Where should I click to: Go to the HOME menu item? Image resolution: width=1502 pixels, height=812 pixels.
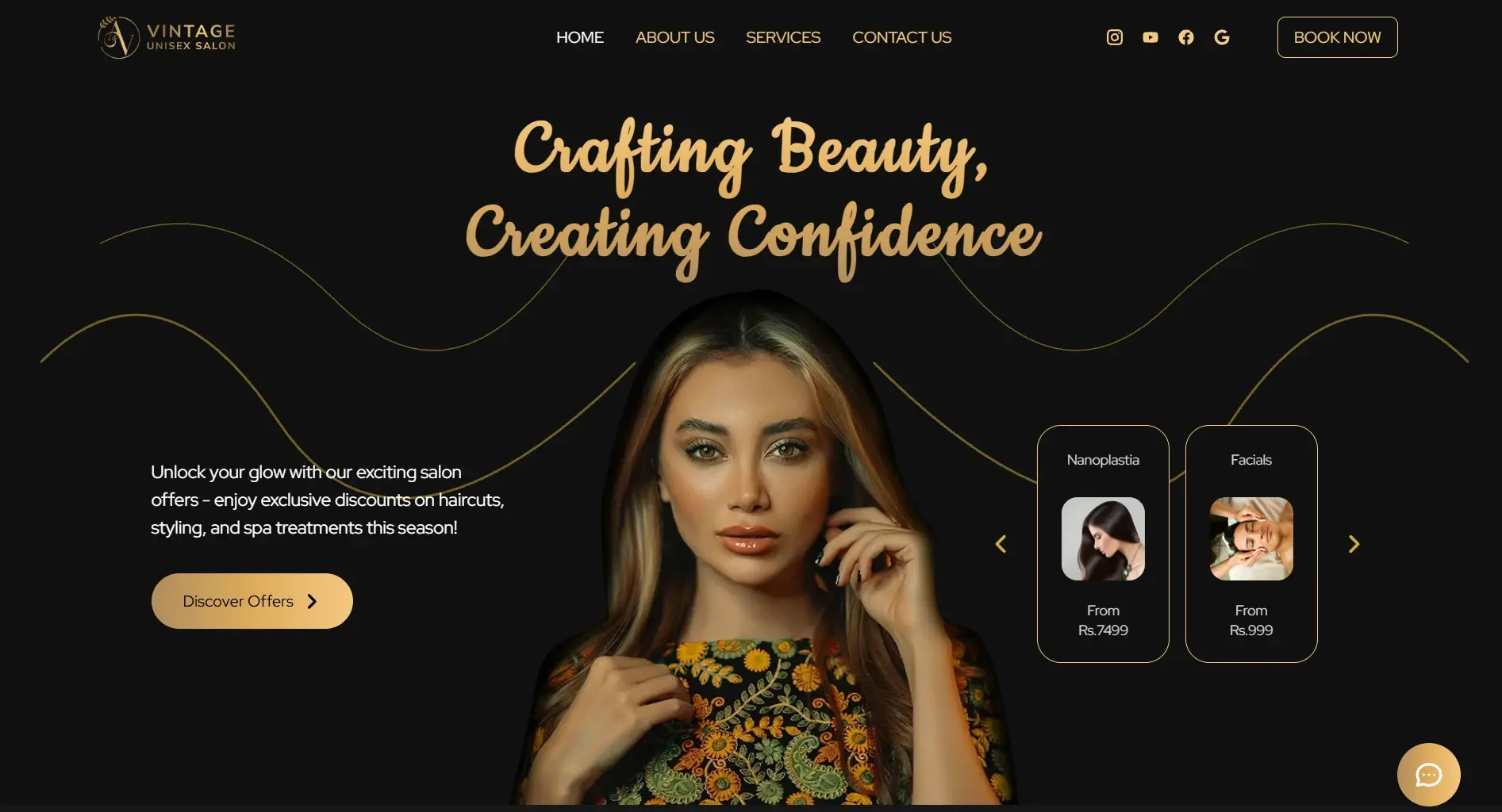[x=579, y=37]
